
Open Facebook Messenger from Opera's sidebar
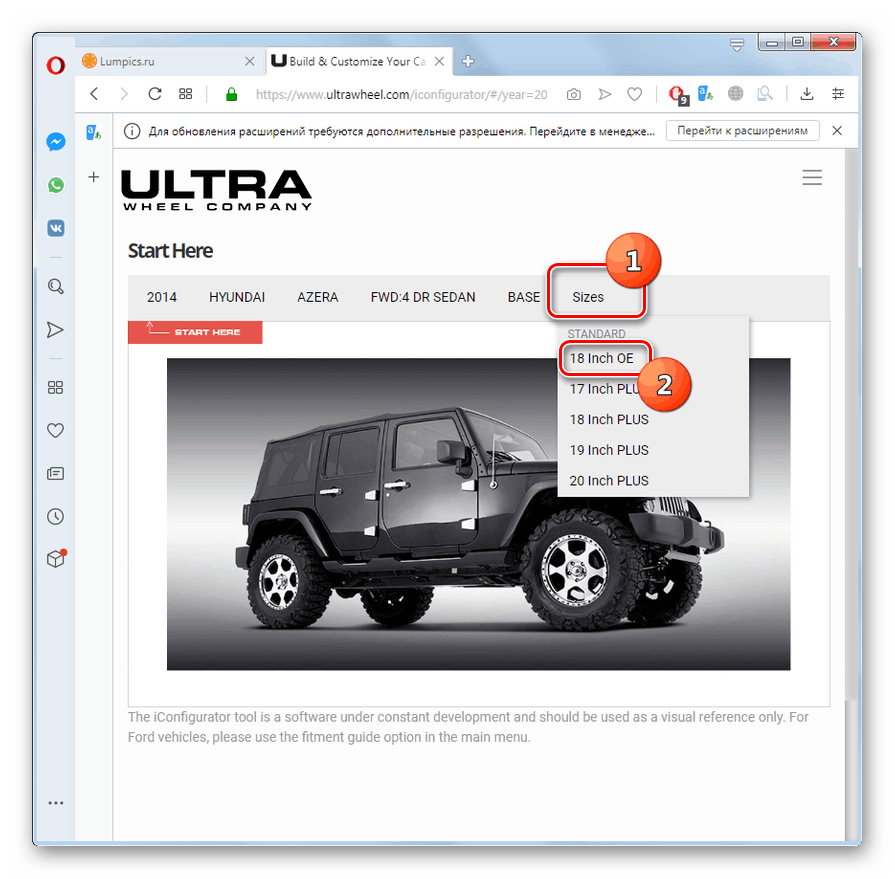pyautogui.click(x=55, y=141)
